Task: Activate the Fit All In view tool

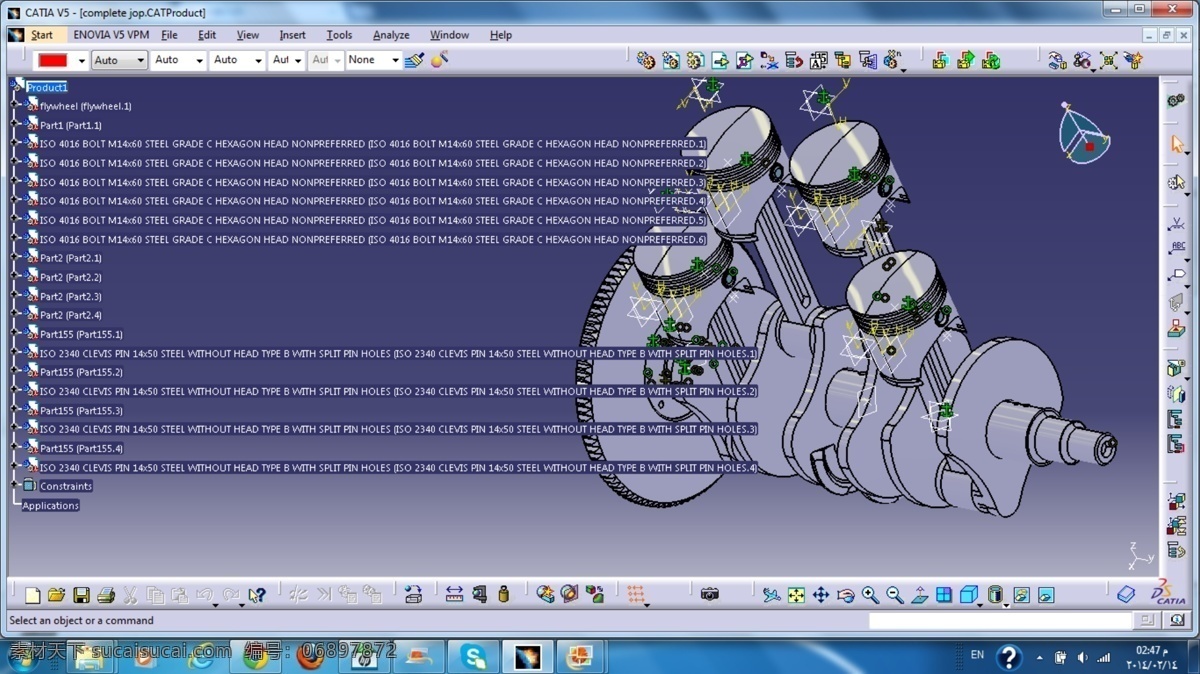Action: click(796, 595)
